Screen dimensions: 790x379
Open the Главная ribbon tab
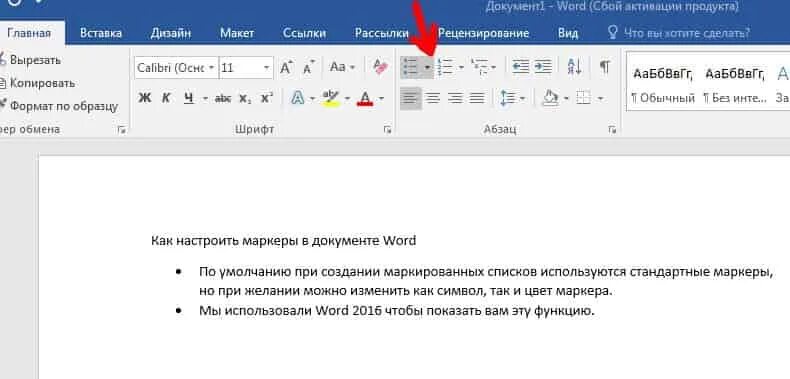pos(29,33)
